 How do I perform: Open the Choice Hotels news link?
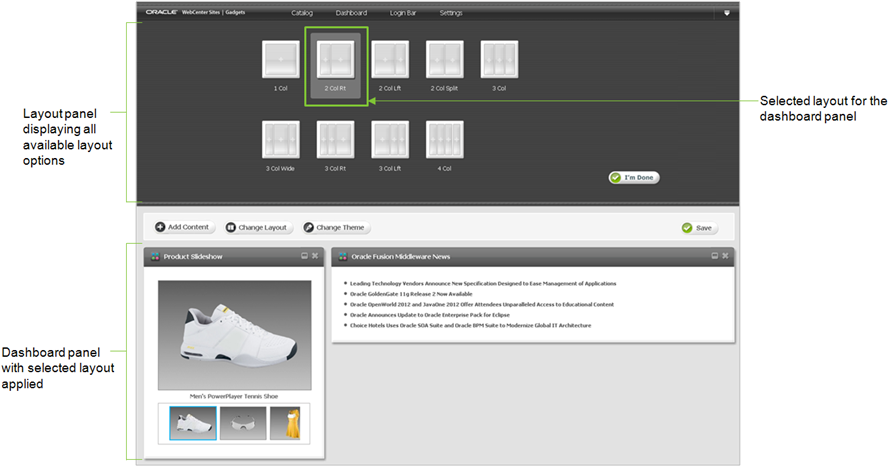tap(470, 325)
